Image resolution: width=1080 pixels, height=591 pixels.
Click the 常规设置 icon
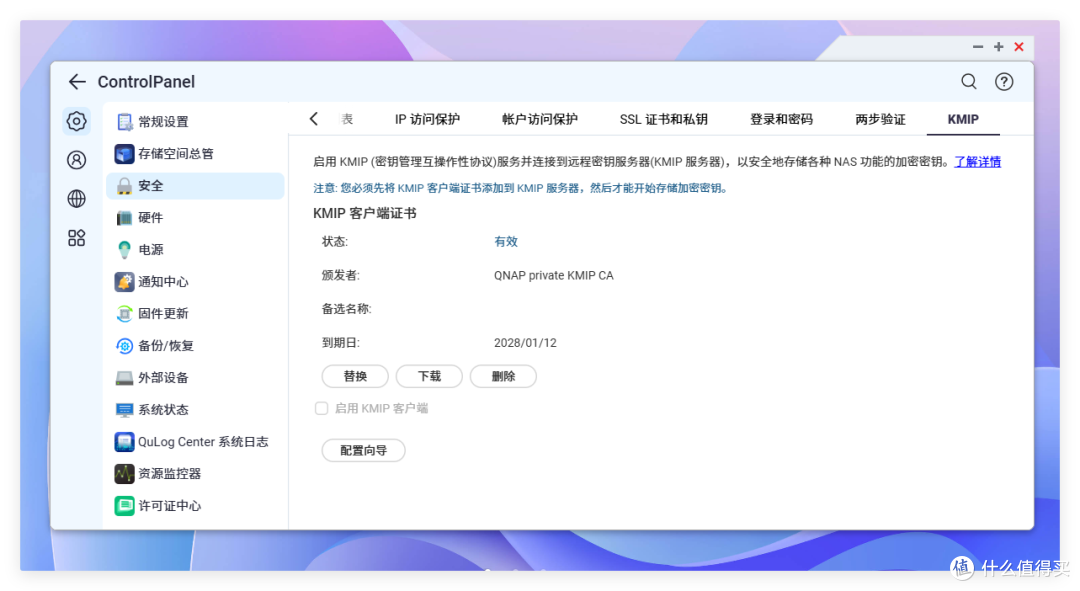125,122
